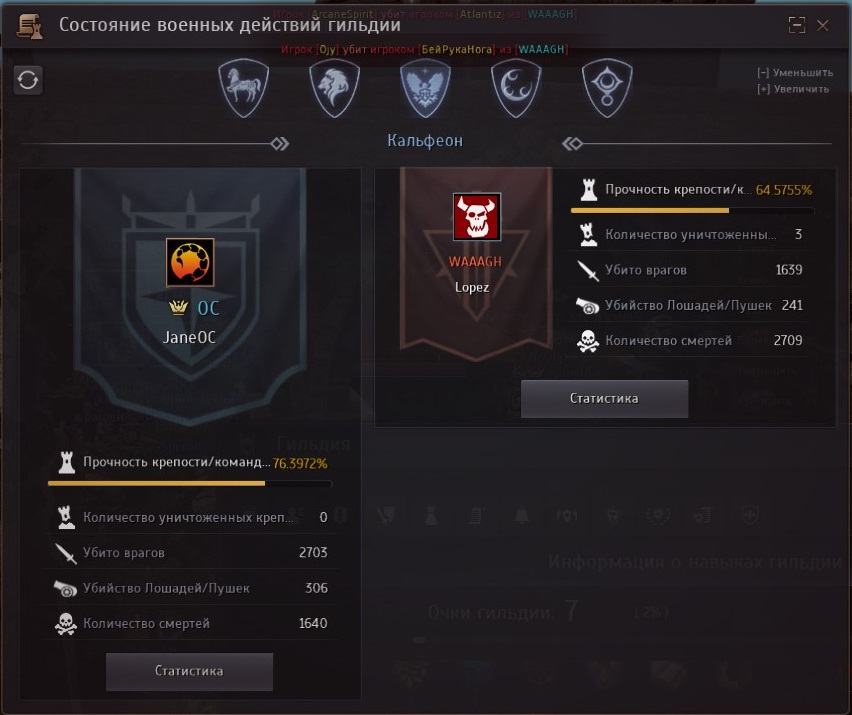Viewport: 852px width, 715px height.
Task: Click right diamond arrow beside Кальфеон
Action: 573,144
